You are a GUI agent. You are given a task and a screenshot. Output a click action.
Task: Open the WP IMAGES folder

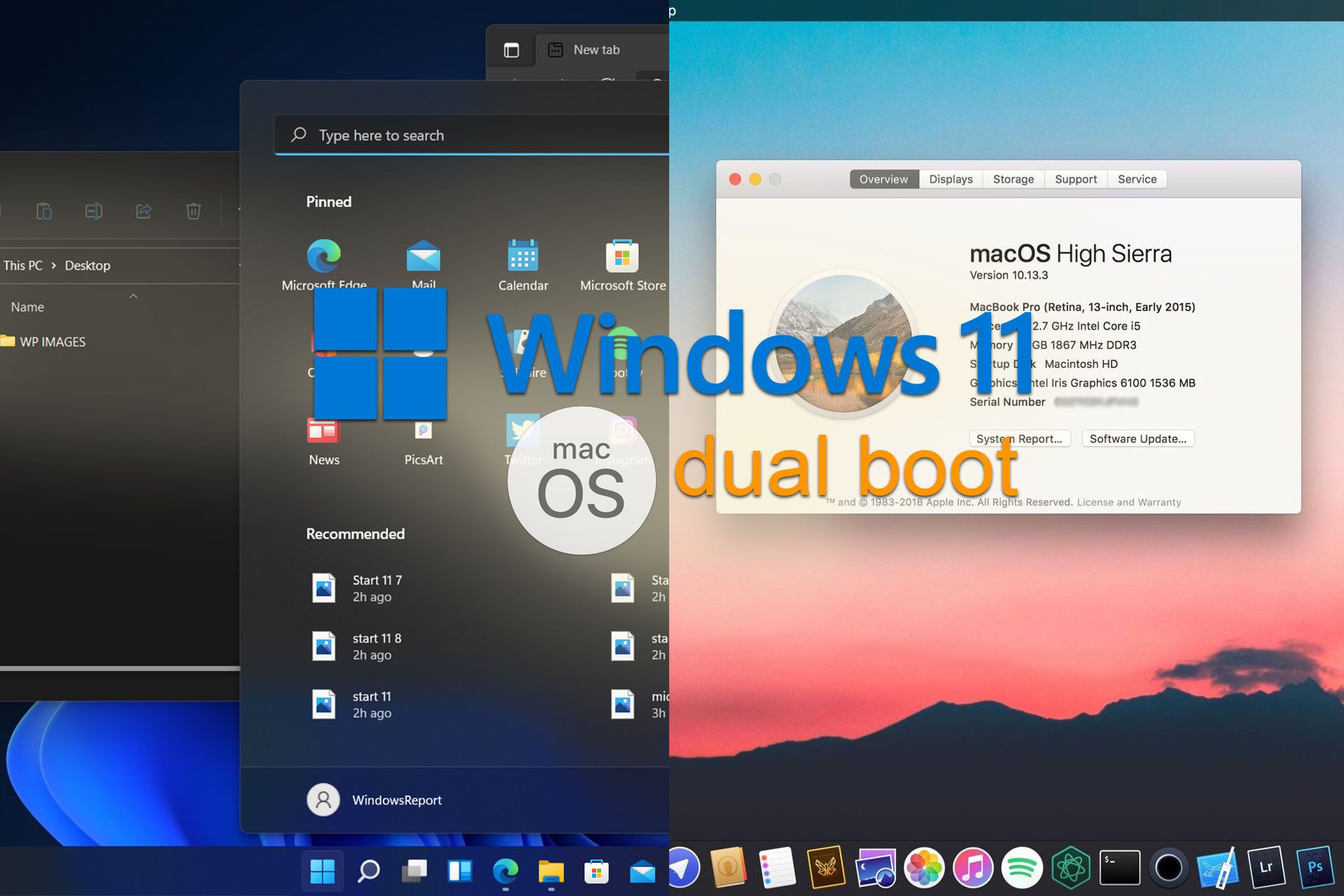pyautogui.click(x=43, y=342)
